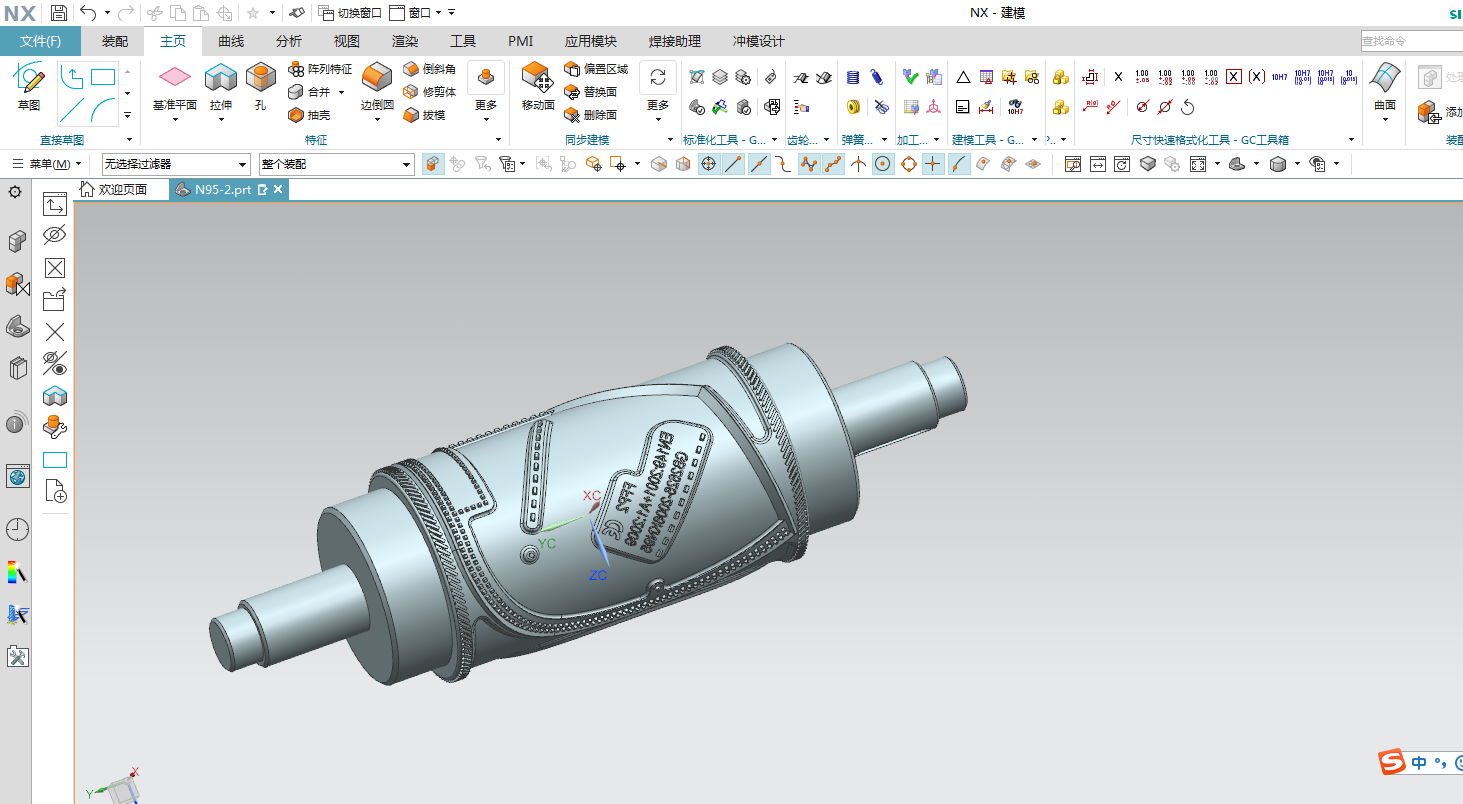Click the 抽壳 shell tool
The image size is (1463, 804).
(309, 115)
